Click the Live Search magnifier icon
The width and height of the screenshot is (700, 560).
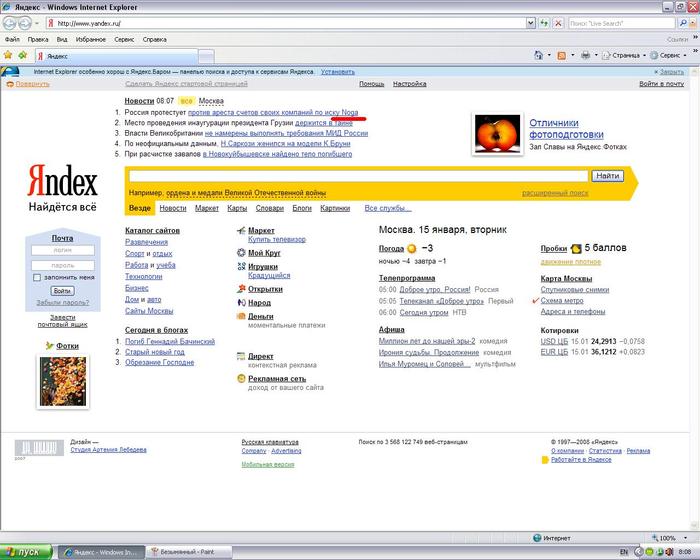(x=683, y=23)
